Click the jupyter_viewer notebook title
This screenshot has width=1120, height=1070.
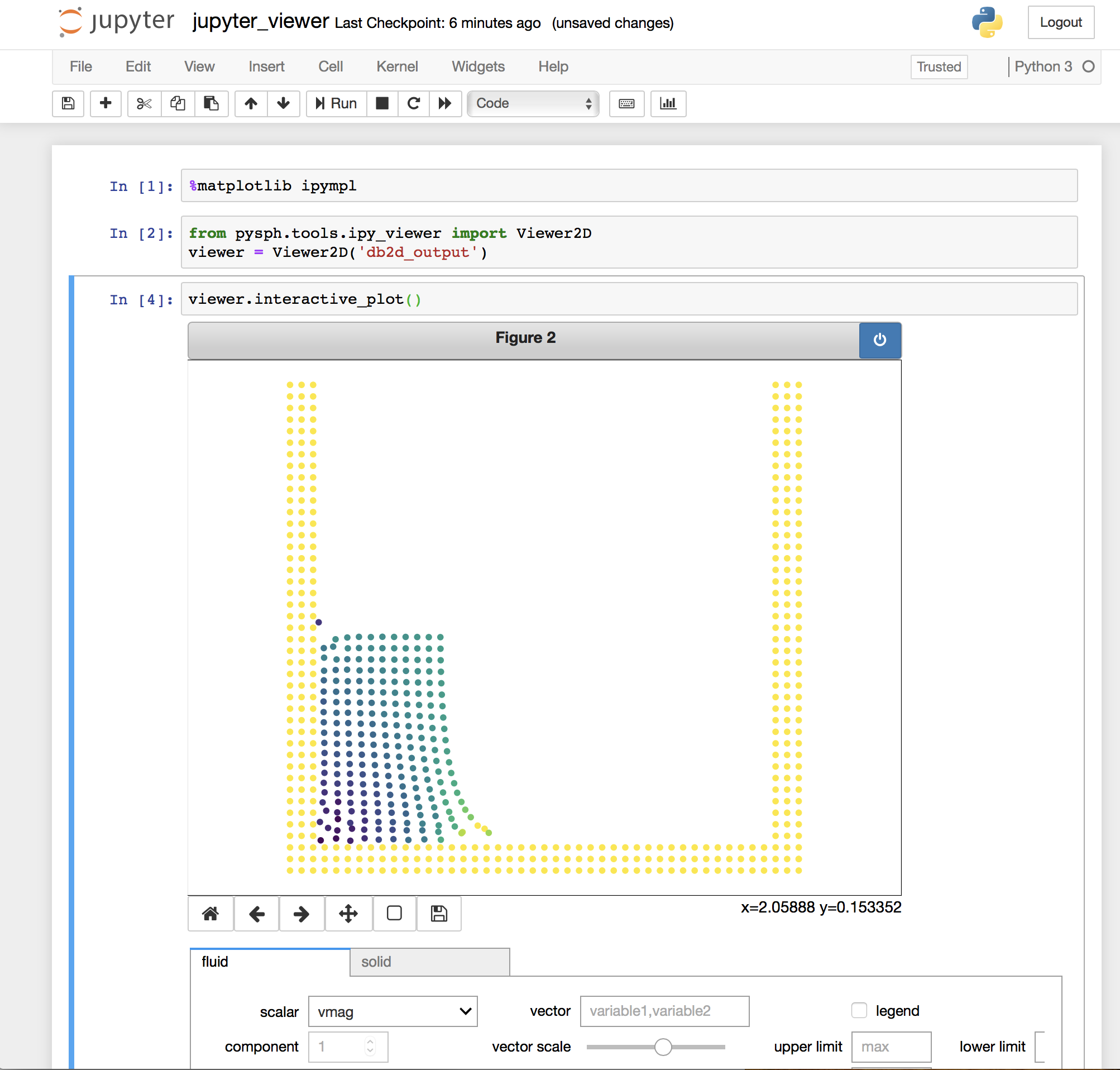click(261, 22)
